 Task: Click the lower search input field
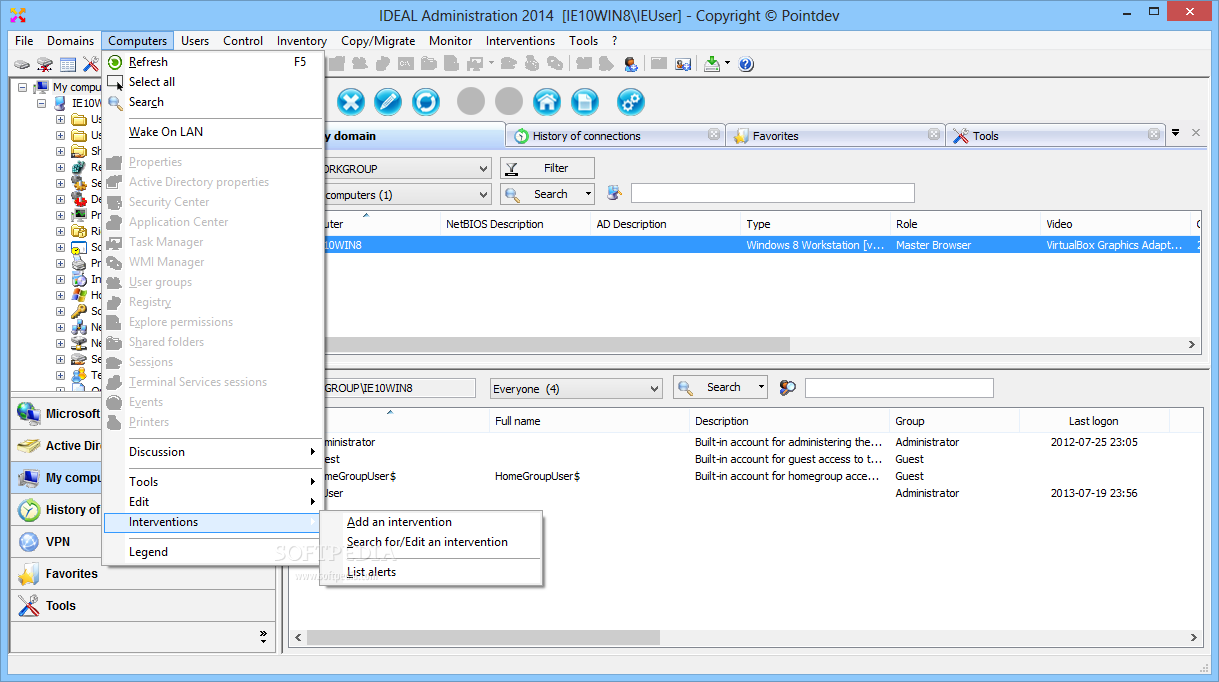click(899, 388)
